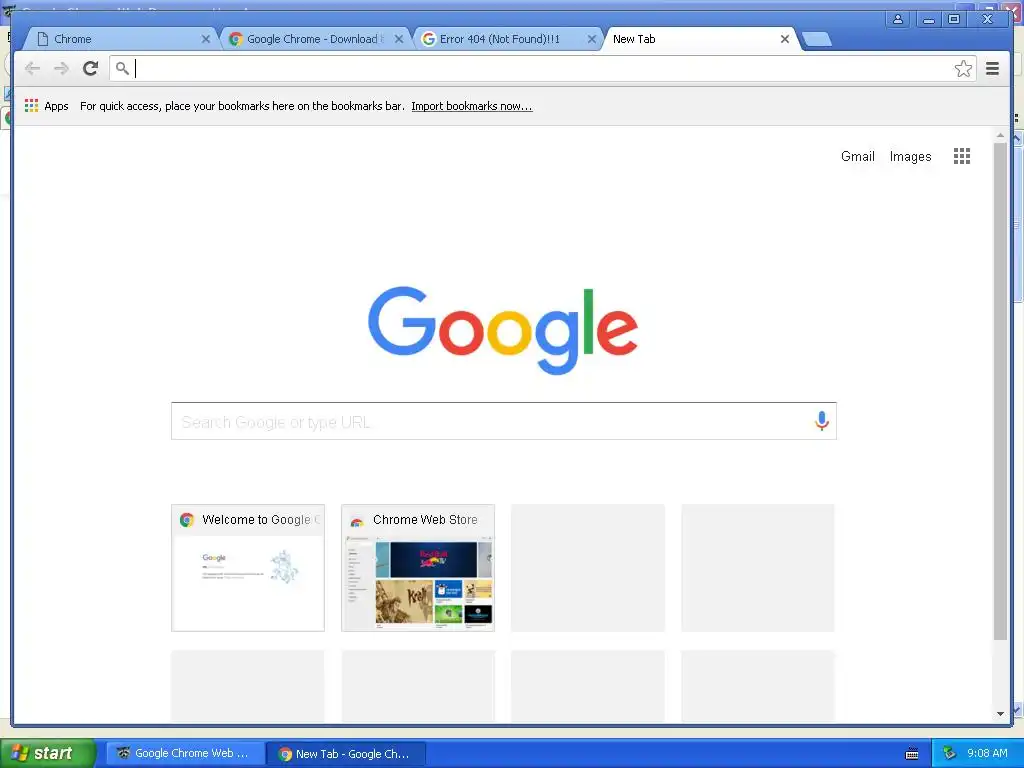Open the Google apps grid launcher

[x=961, y=156]
